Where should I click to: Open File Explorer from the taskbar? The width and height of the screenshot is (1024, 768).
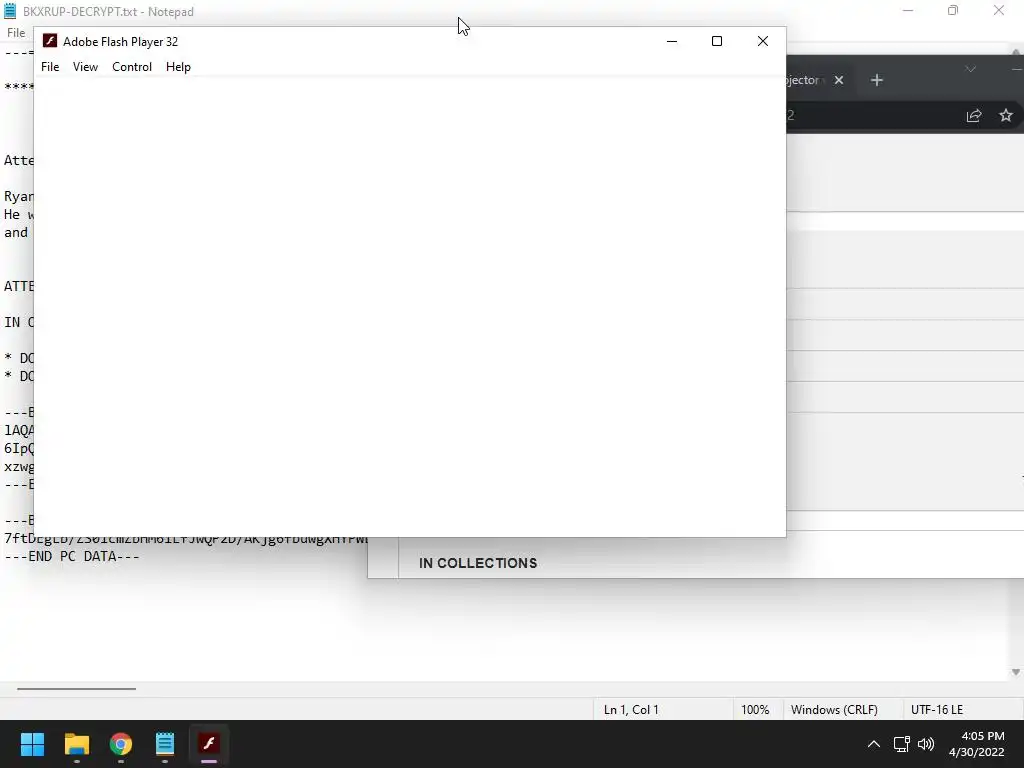(76, 744)
